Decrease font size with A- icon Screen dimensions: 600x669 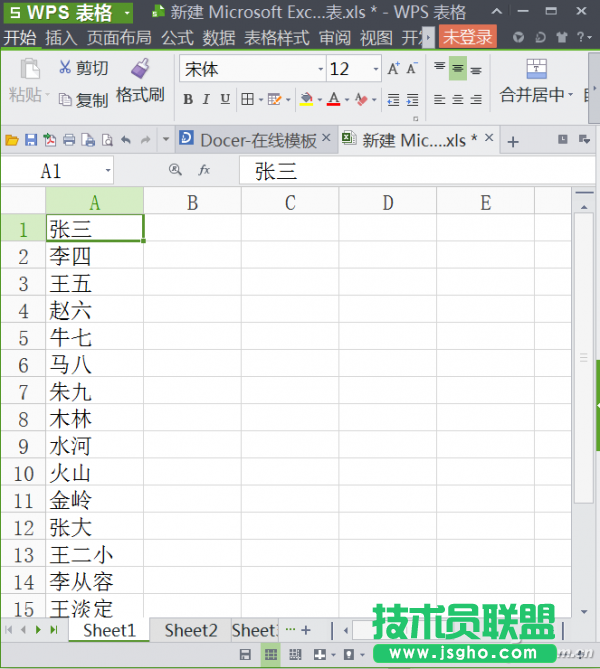[x=412, y=68]
